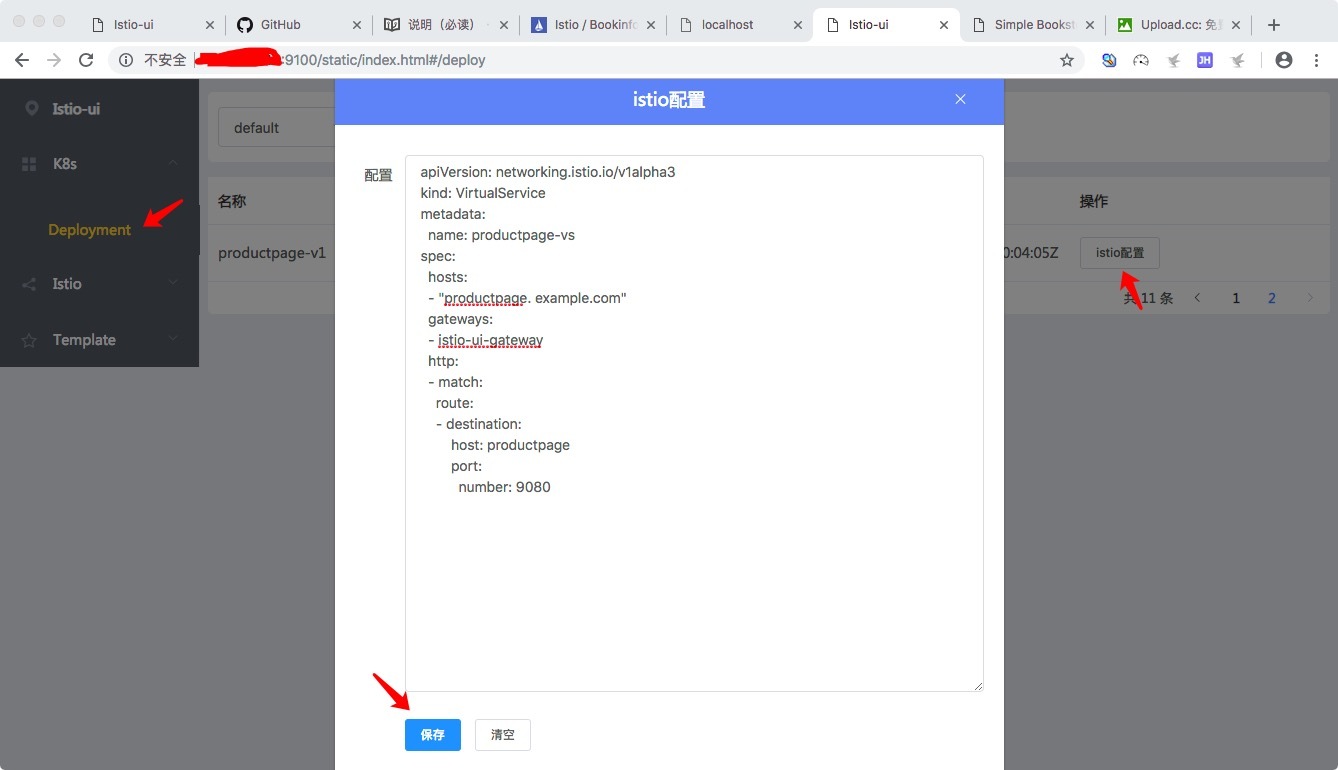Image resolution: width=1338 pixels, height=770 pixels.
Task: Click the browser reload icon
Action: [x=86, y=60]
